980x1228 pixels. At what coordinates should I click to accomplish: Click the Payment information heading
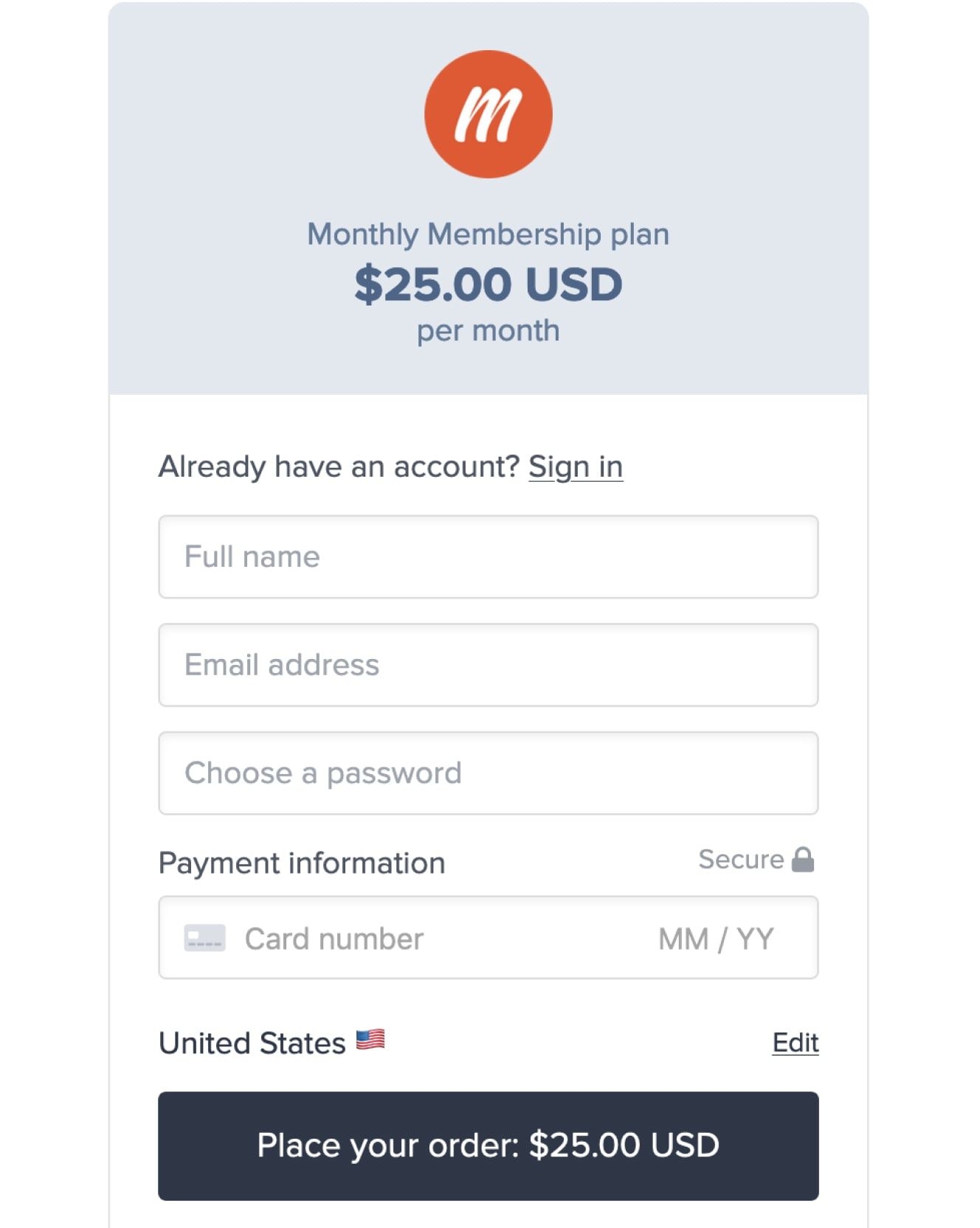tap(302, 863)
